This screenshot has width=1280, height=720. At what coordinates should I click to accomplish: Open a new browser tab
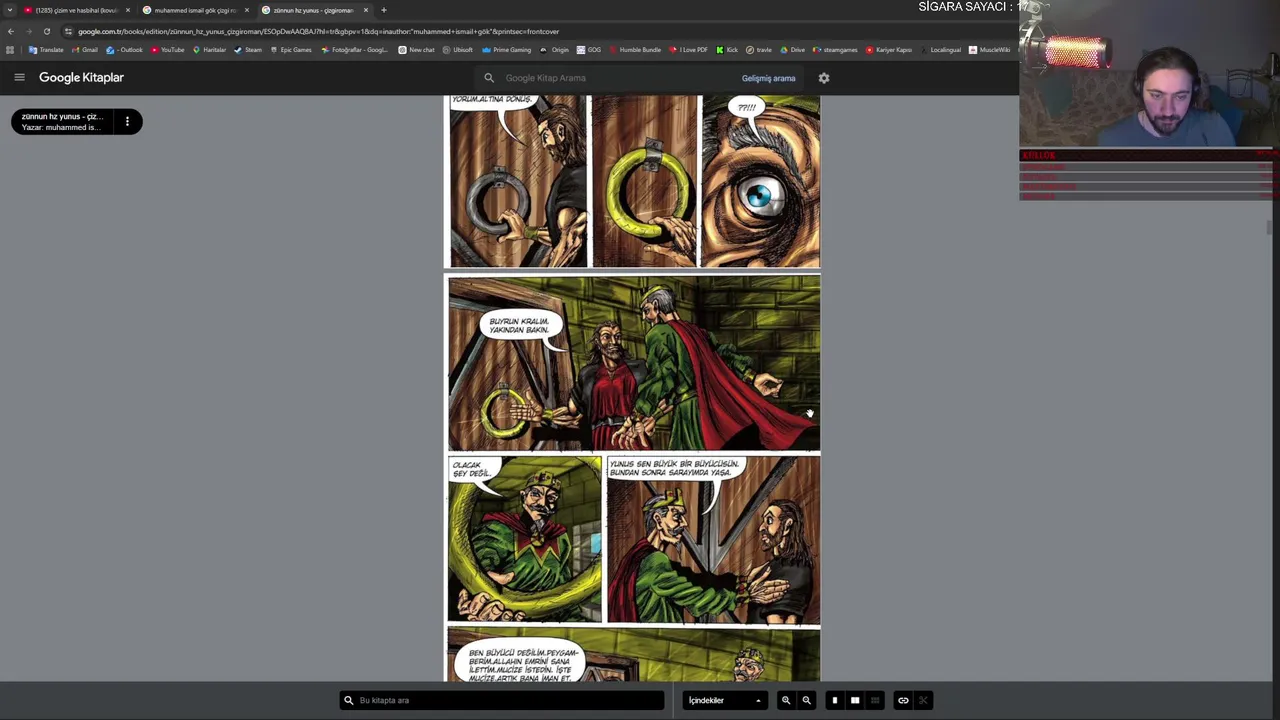(384, 10)
